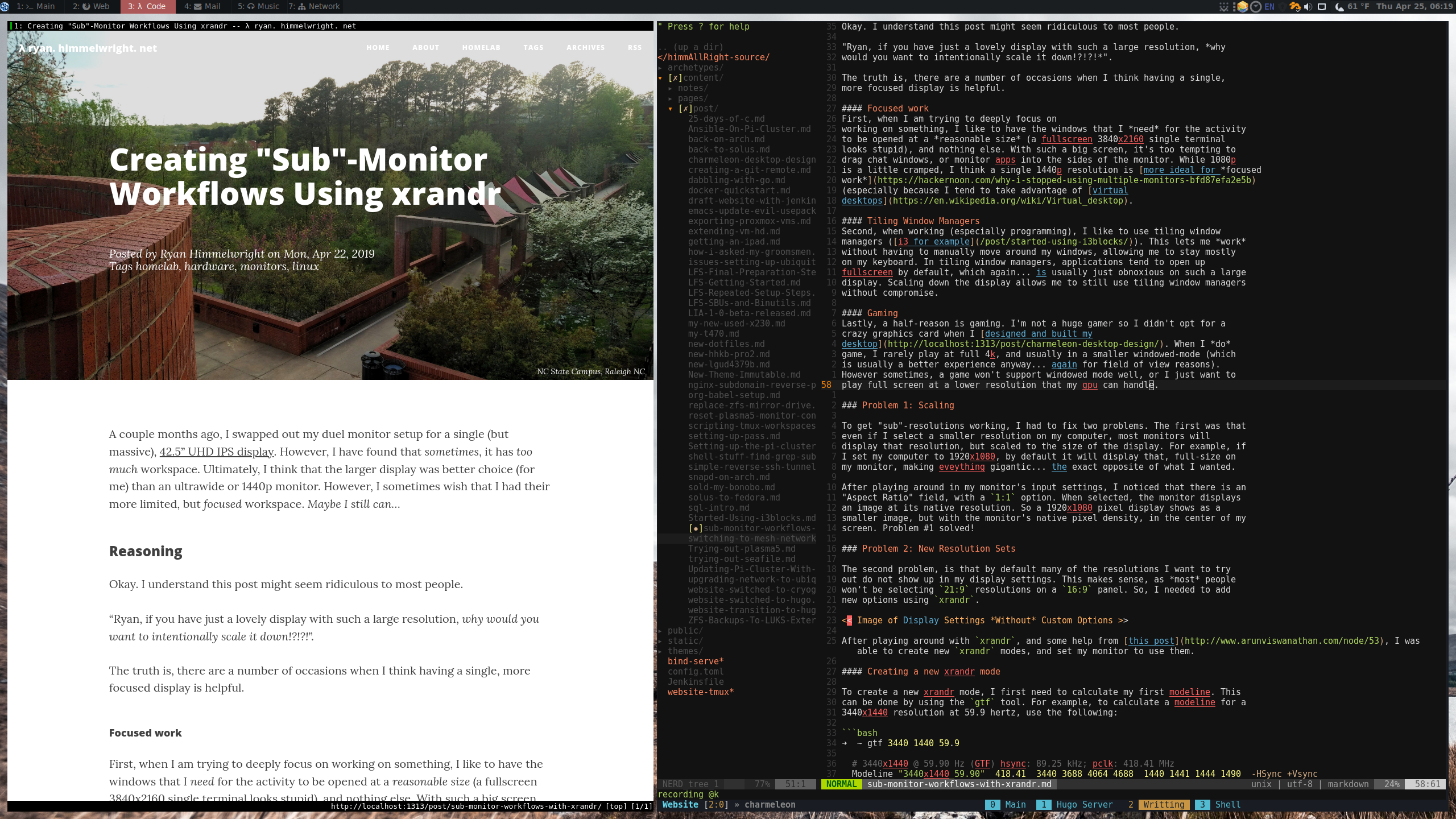Open the EN keyboard layout indicator
Screen dimensions: 1456x819
(1269, 7)
